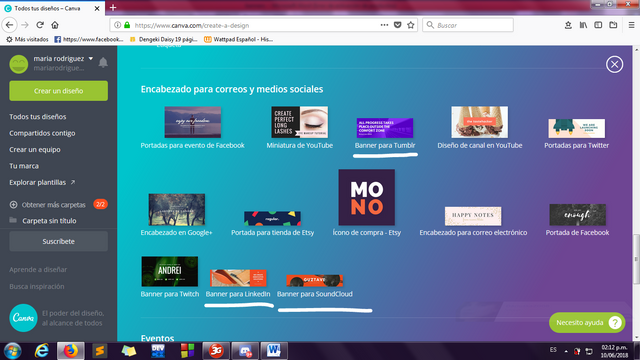
Task: Open Más visitados bookmarks folder
Action: pos(27,39)
